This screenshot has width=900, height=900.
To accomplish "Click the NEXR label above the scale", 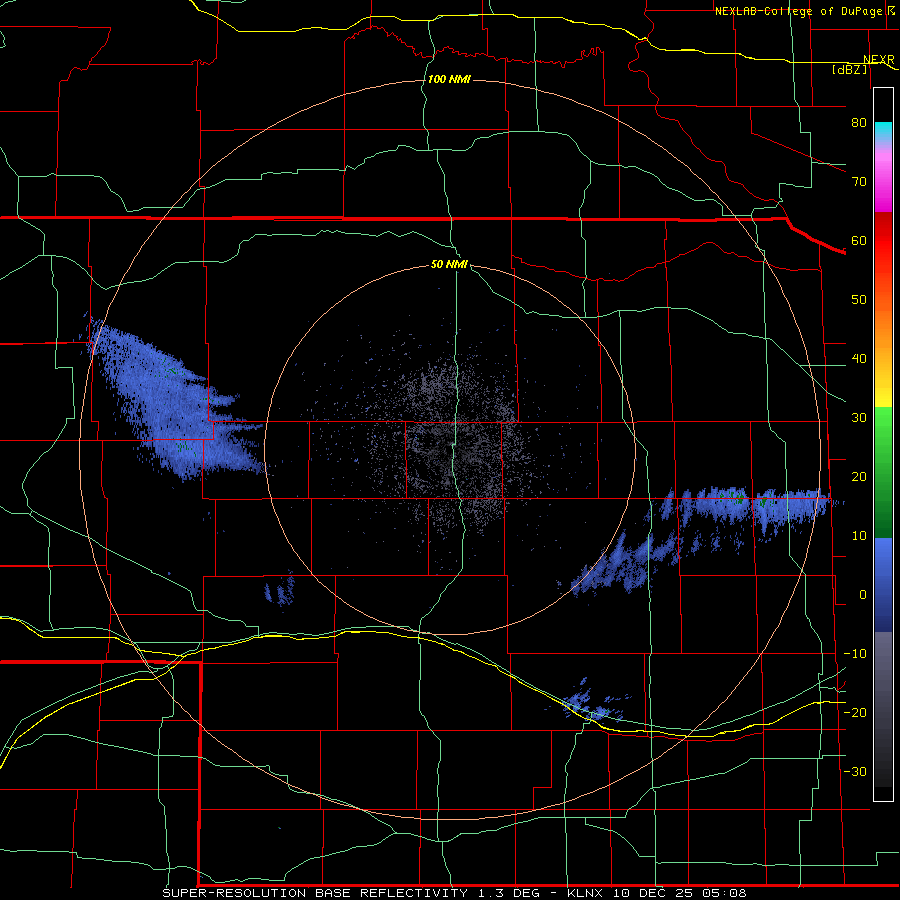I will click(878, 60).
